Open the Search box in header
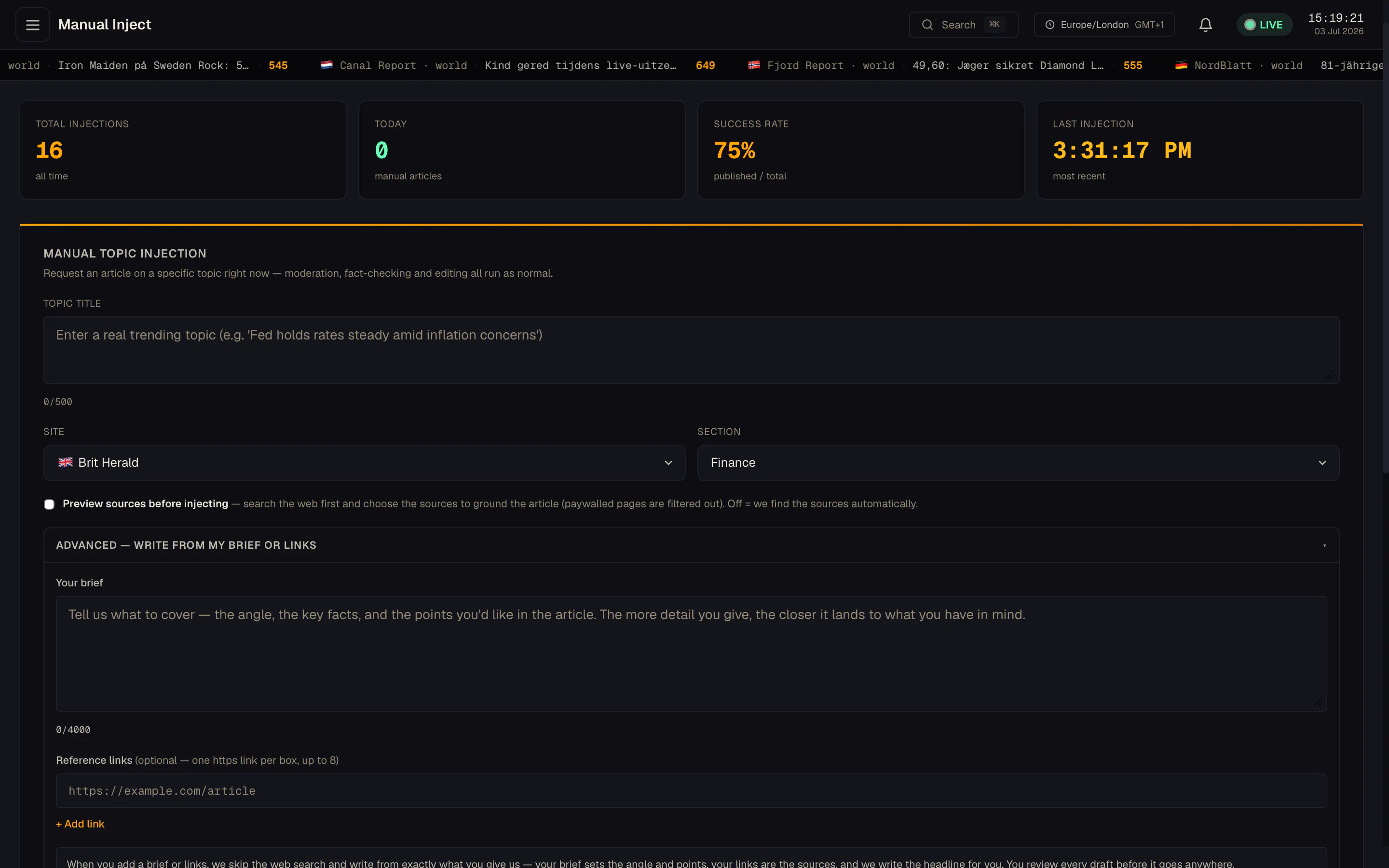 [964, 25]
